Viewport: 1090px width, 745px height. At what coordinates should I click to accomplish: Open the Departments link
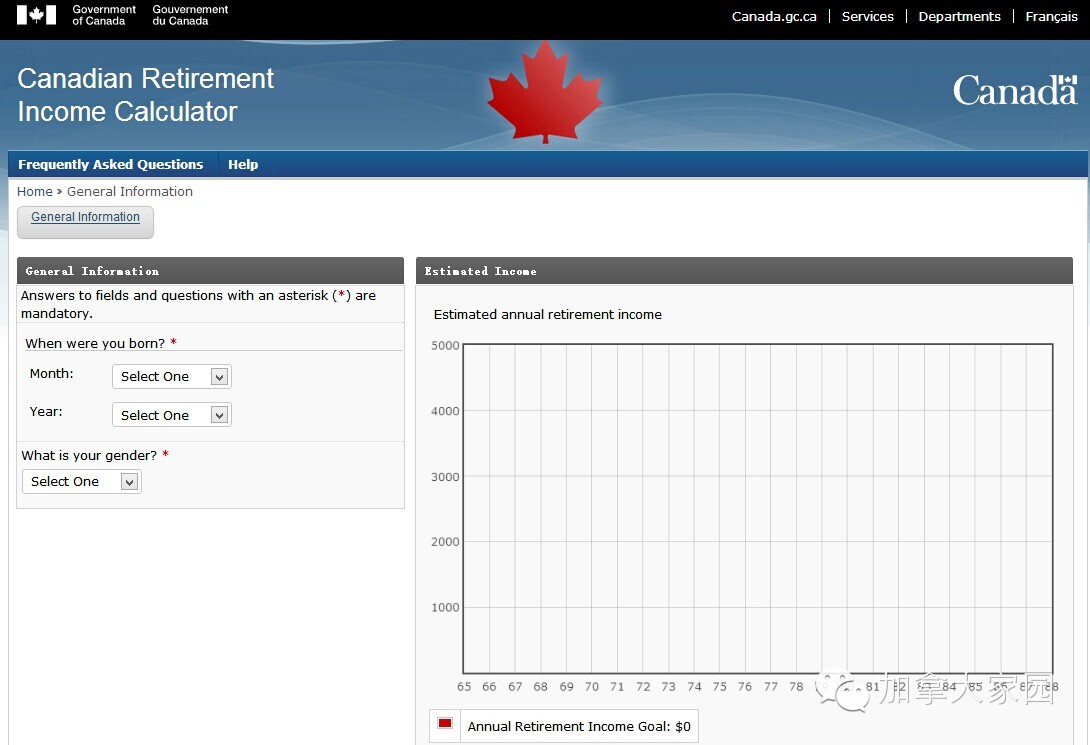click(959, 16)
